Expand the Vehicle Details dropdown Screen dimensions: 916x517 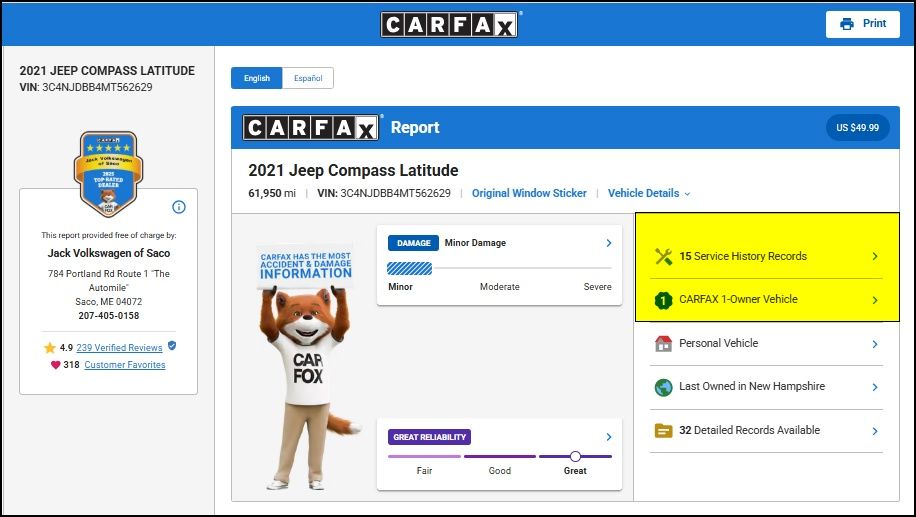point(649,193)
